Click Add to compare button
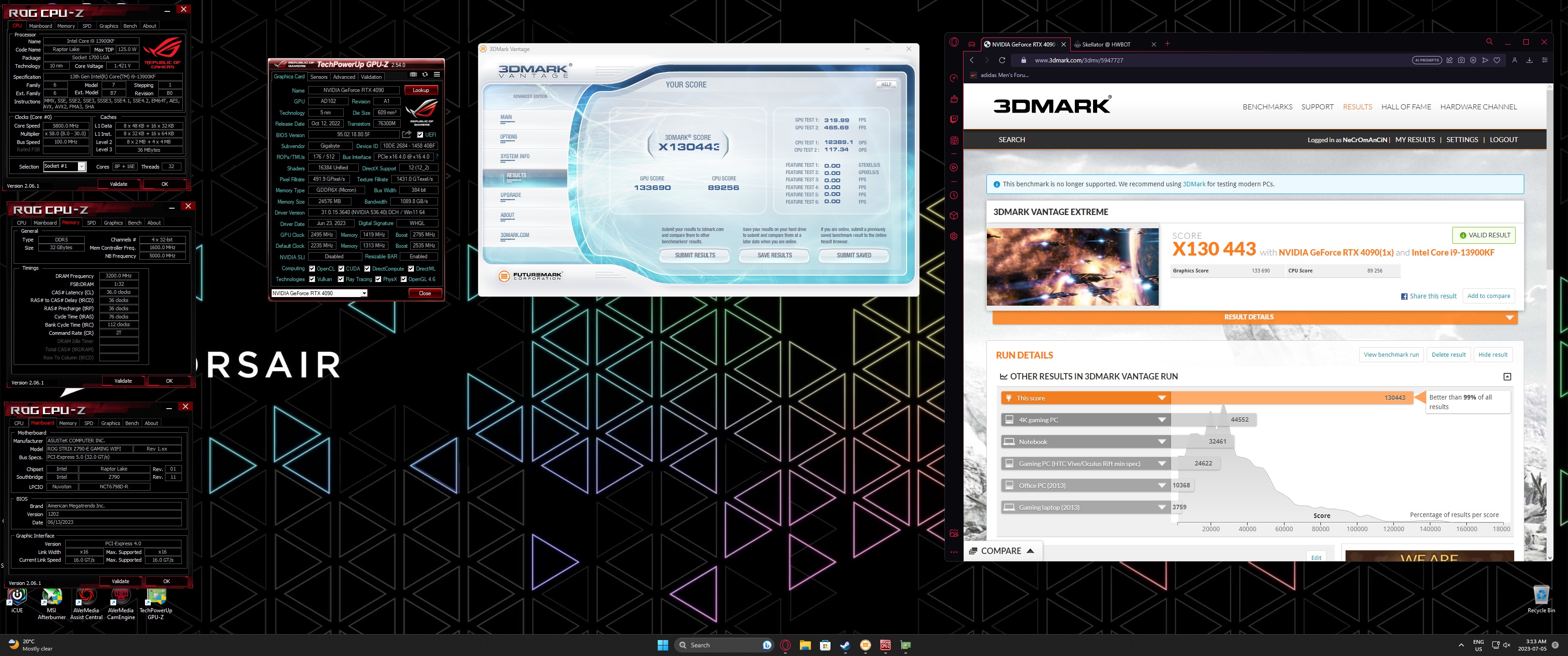1568x656 pixels. coord(1488,296)
